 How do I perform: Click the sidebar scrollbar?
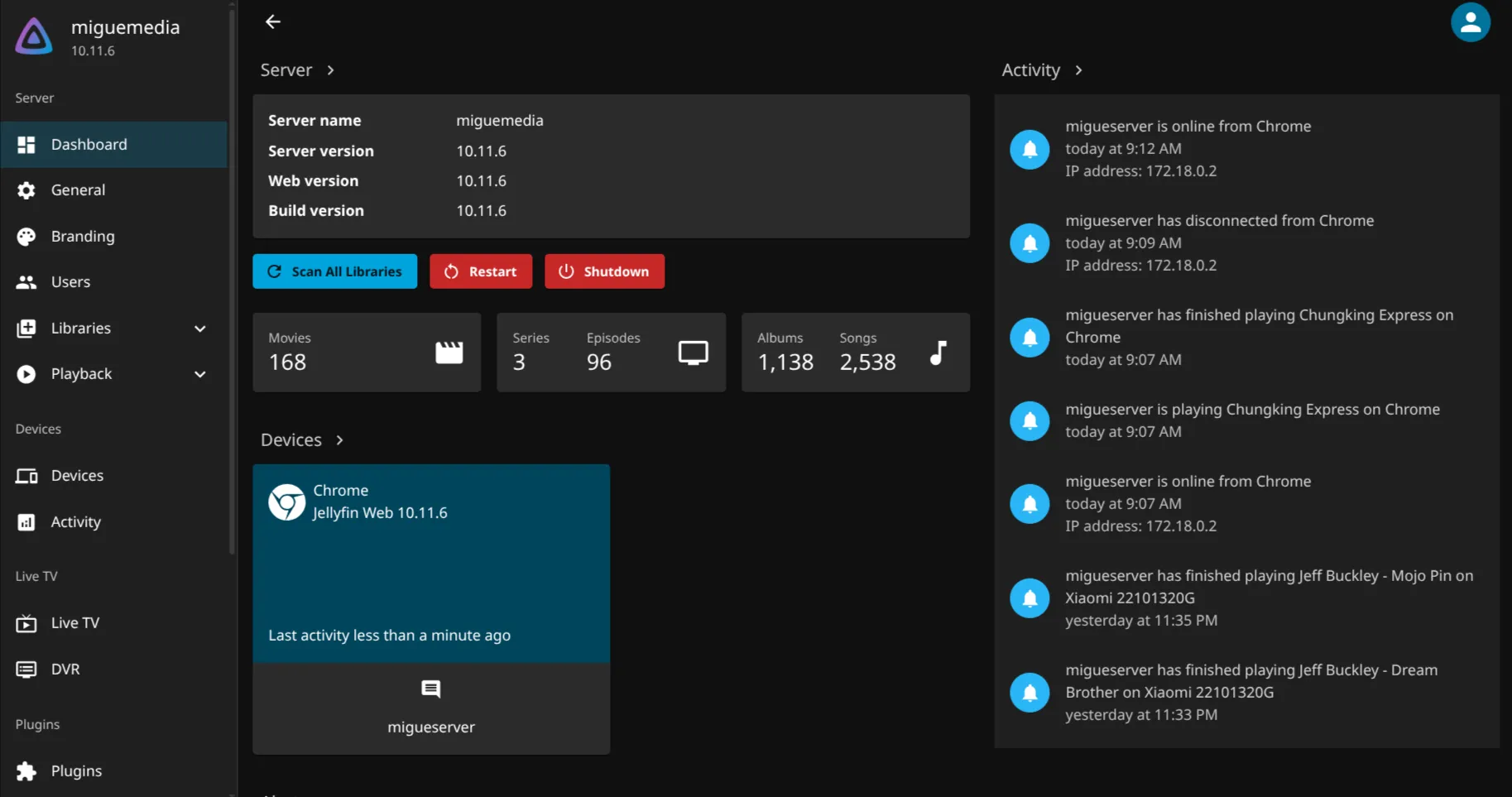tap(233, 281)
